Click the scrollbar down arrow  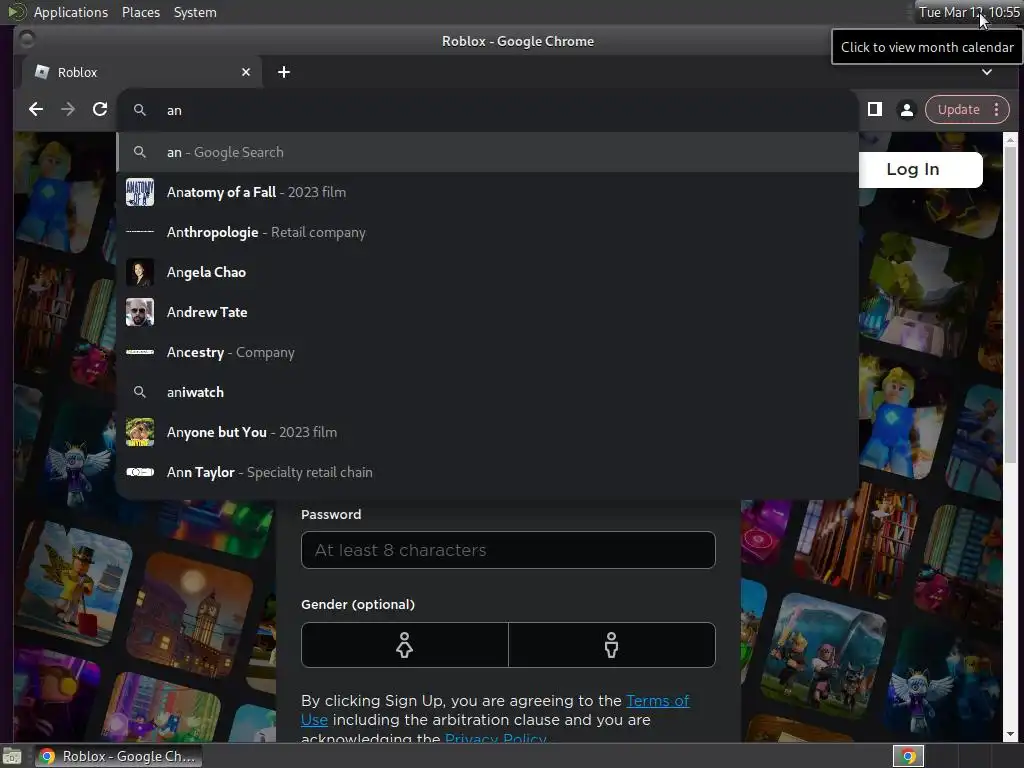click(x=1010, y=734)
